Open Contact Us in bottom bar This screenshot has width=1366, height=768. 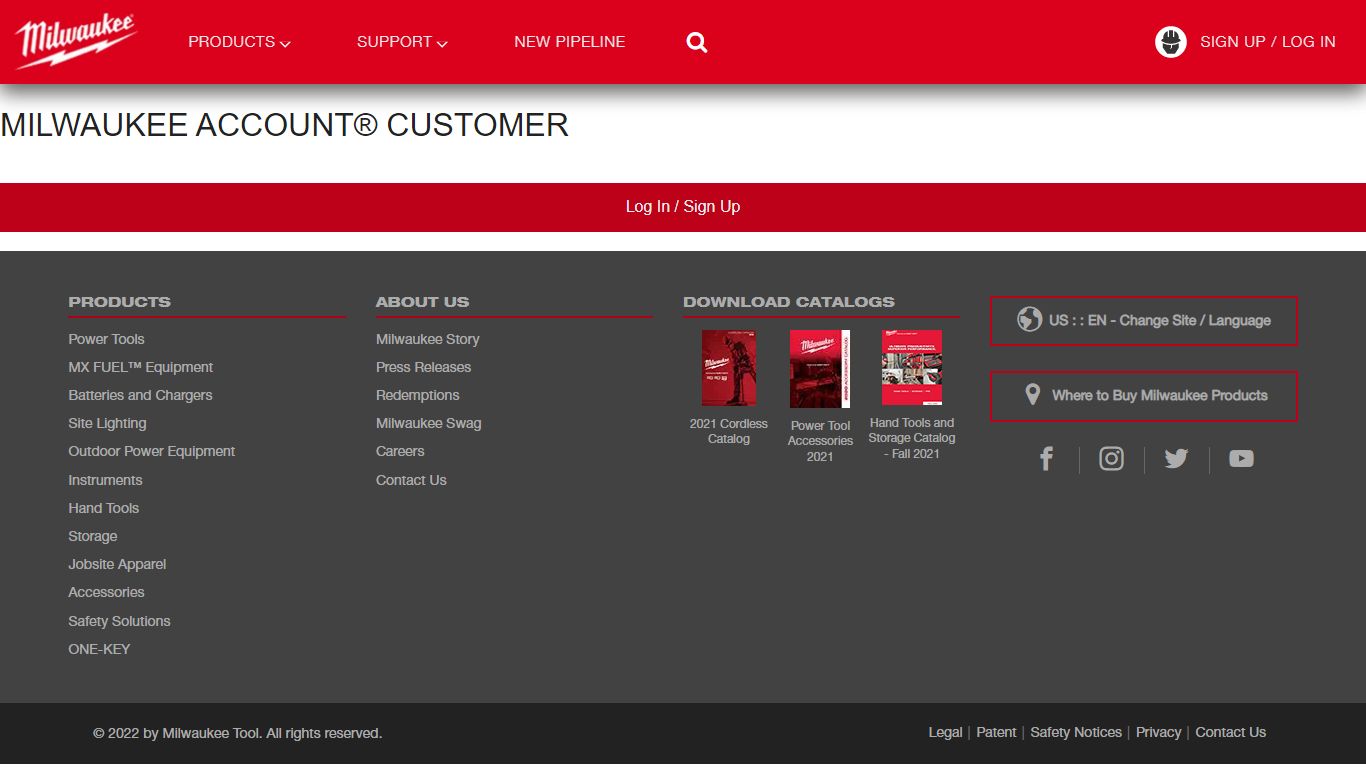1231,732
